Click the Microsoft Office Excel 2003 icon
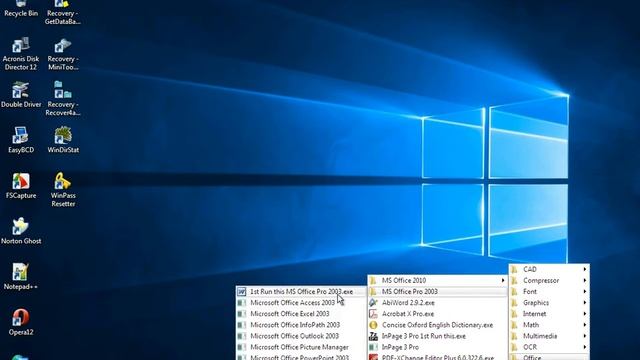Viewport: 640px width, 360px height. coord(242,314)
